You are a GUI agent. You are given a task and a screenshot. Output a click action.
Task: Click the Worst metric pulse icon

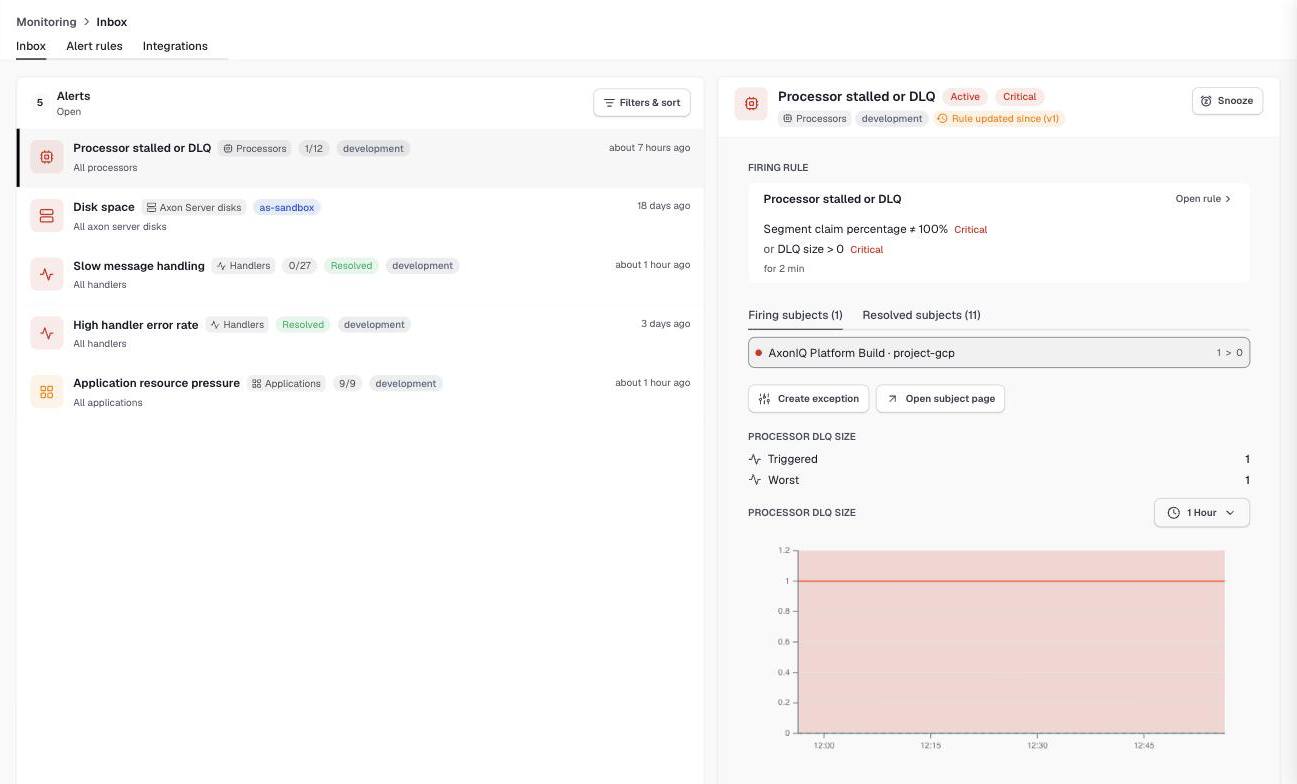(x=755, y=480)
